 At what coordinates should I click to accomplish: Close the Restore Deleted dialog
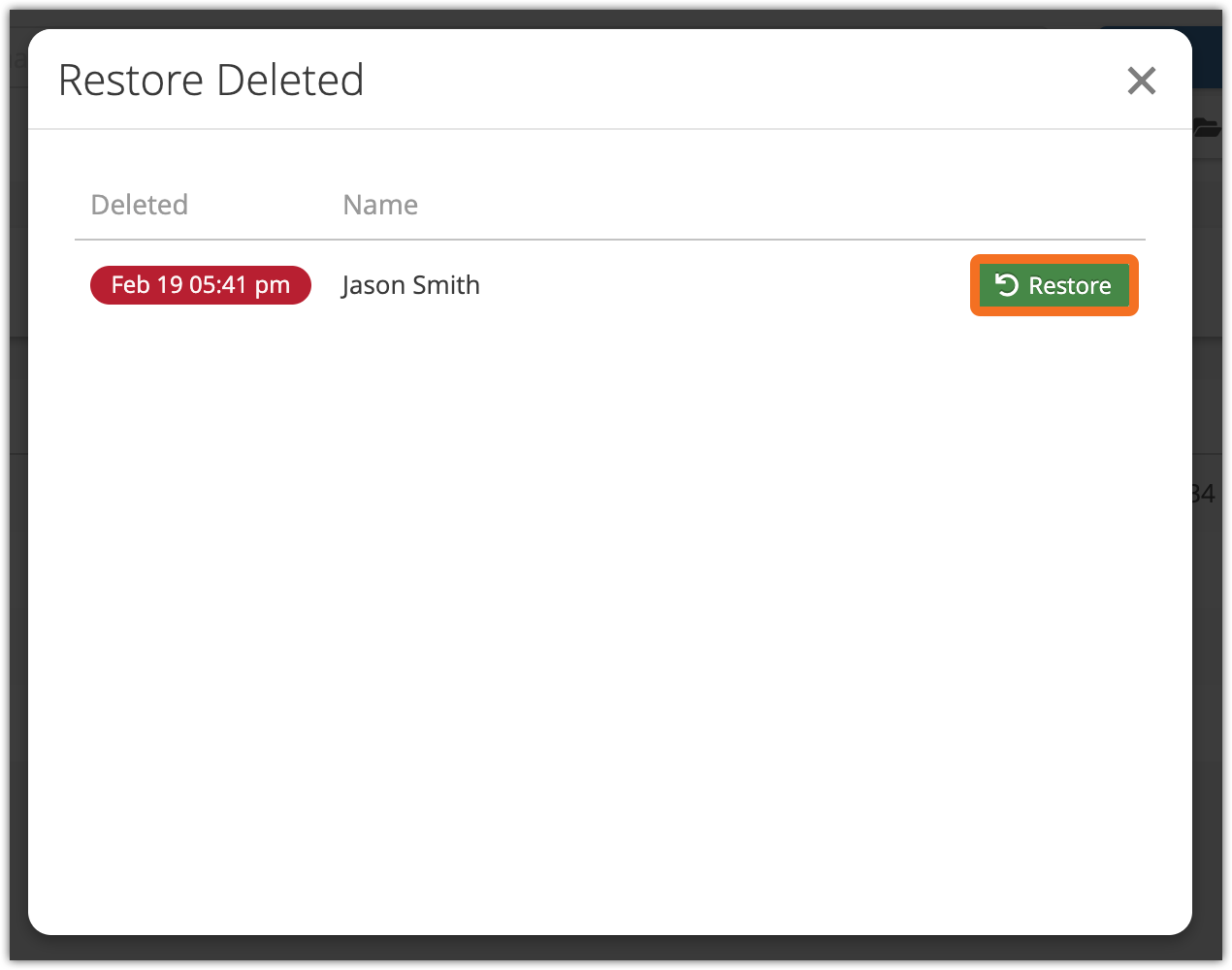1142,81
